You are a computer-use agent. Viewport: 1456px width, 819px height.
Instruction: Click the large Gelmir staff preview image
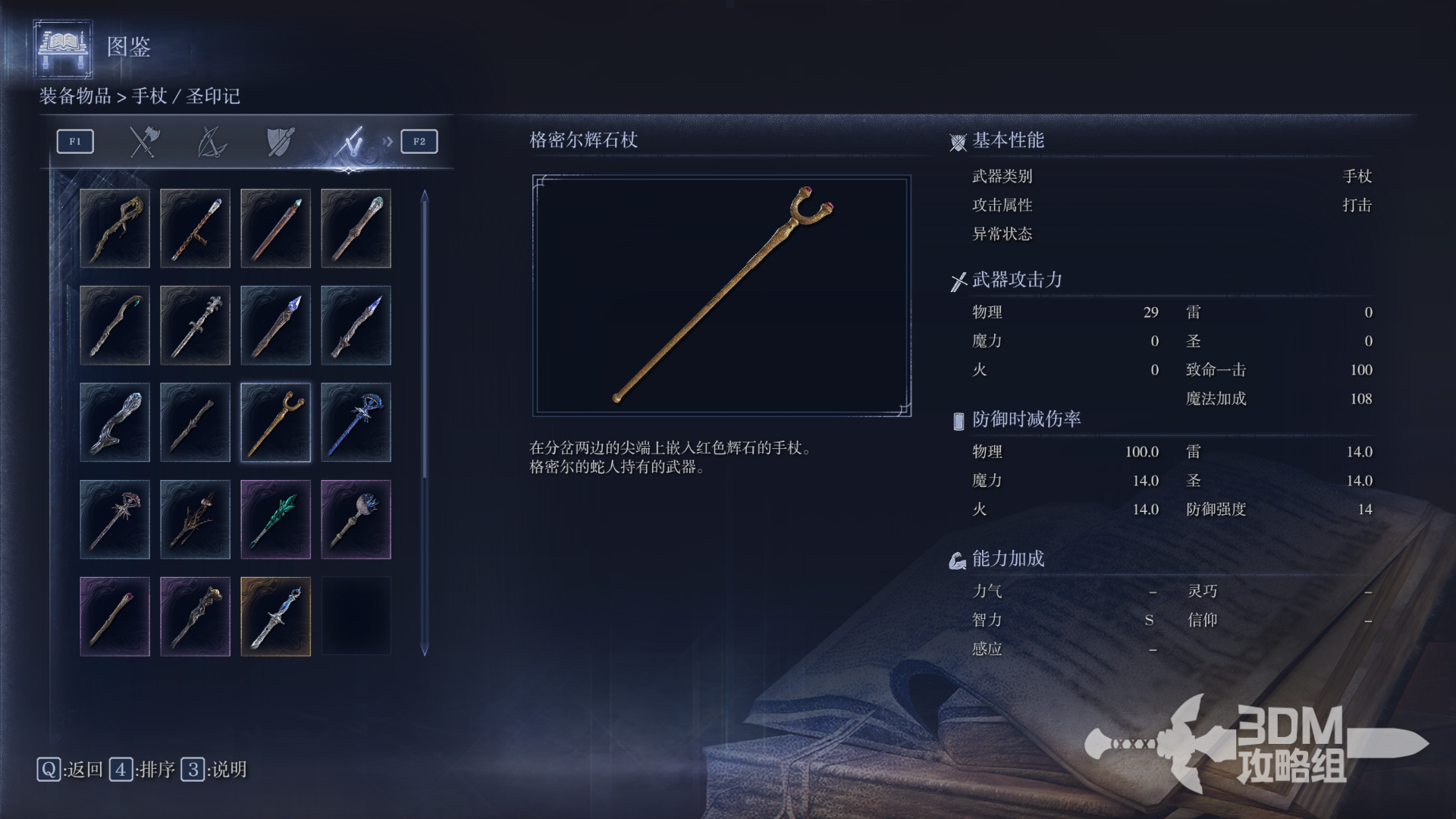tap(721, 296)
